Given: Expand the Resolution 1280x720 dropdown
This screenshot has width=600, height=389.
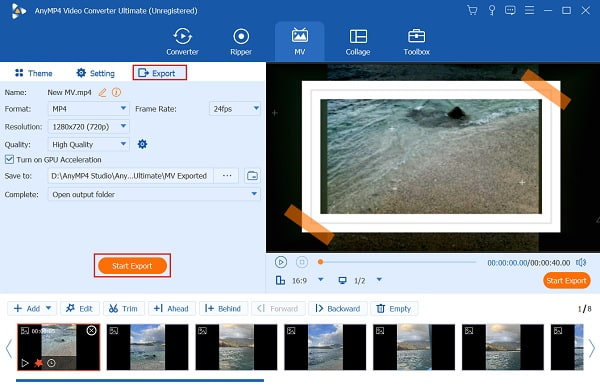Looking at the screenshot, I should (x=88, y=127).
